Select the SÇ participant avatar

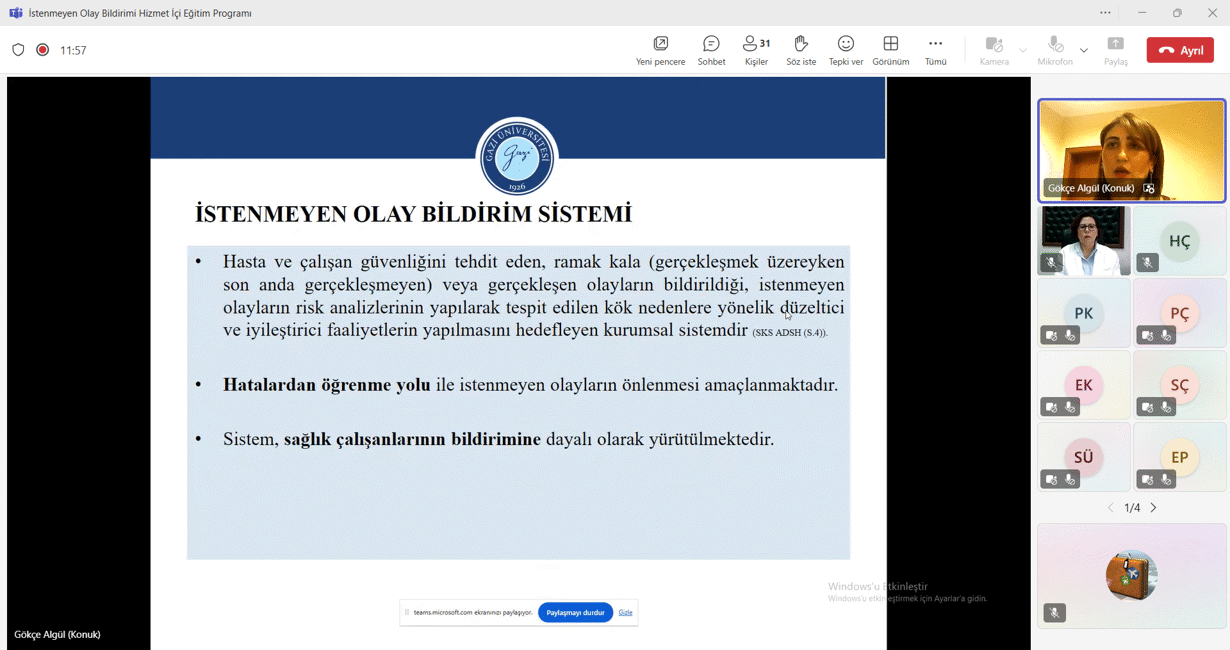(x=1180, y=385)
